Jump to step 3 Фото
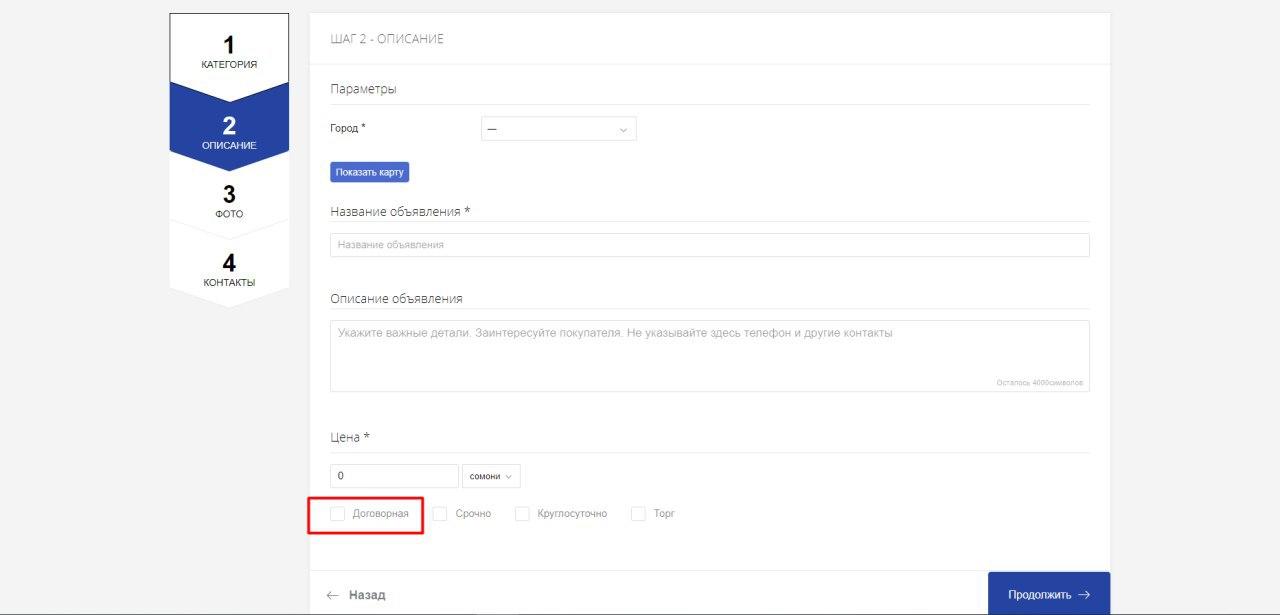Screen dimensions: 1280x615 229,201
